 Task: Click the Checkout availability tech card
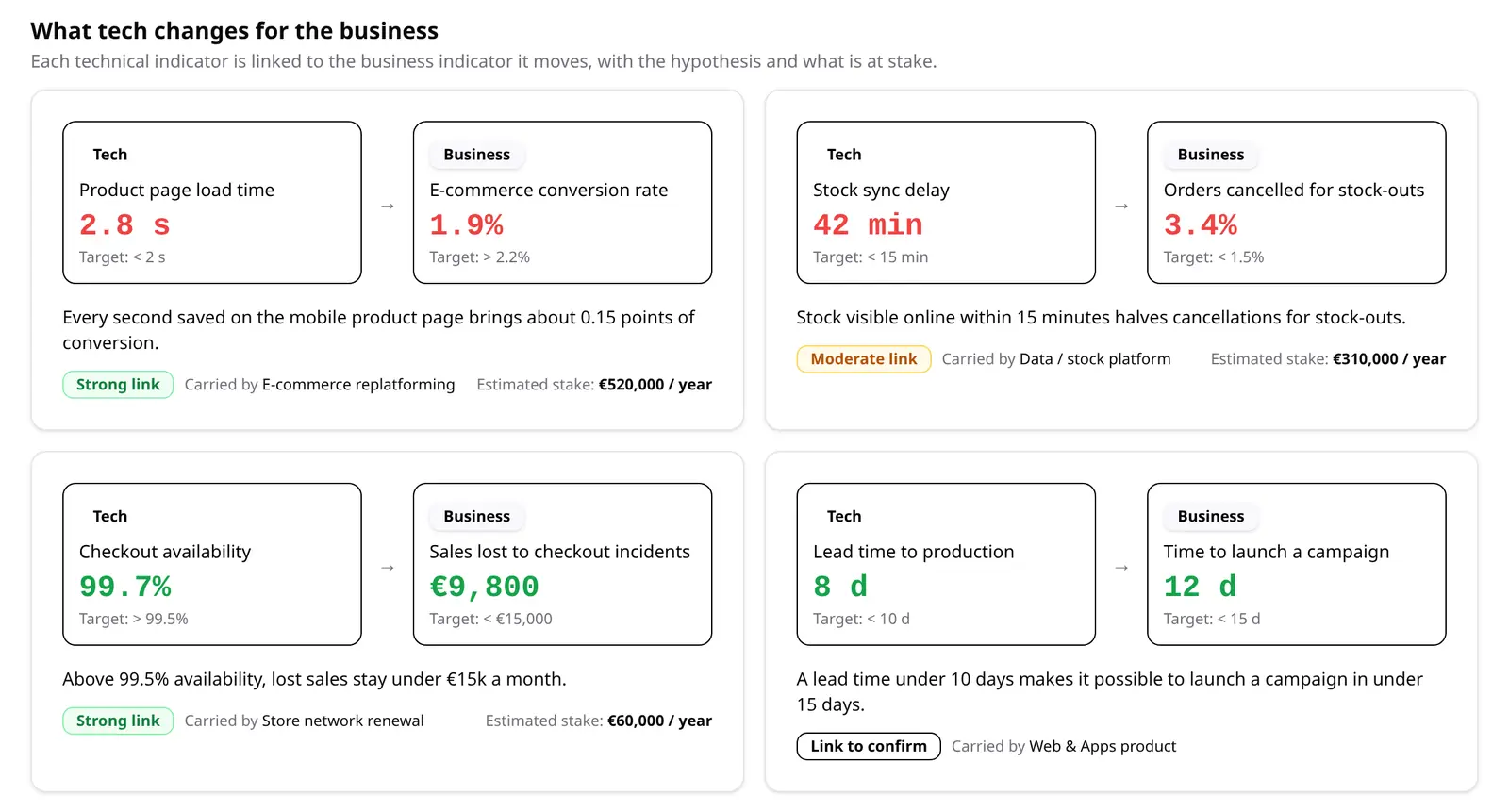pos(212,564)
